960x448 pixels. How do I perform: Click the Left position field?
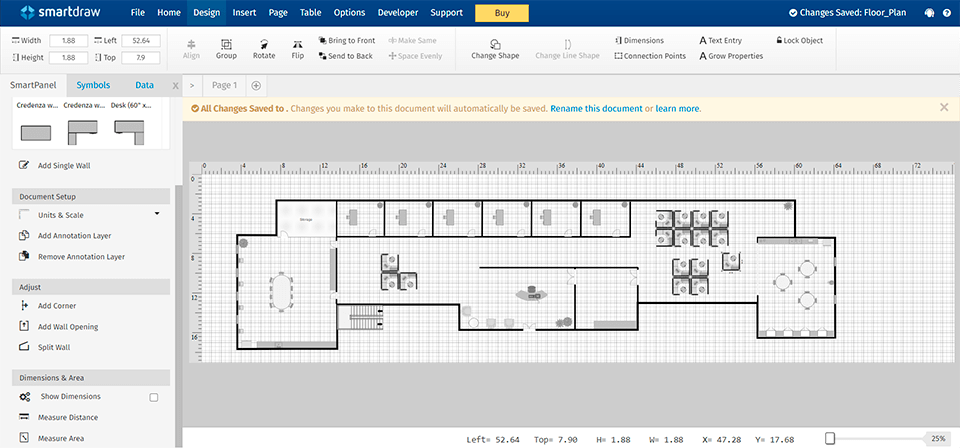141,41
